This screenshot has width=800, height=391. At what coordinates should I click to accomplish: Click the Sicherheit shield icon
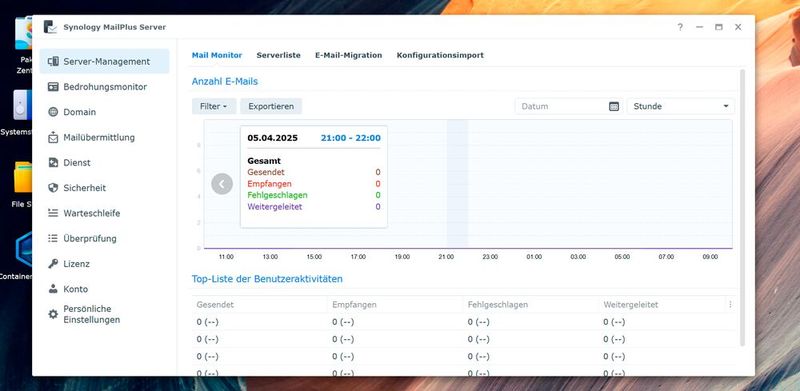53,188
